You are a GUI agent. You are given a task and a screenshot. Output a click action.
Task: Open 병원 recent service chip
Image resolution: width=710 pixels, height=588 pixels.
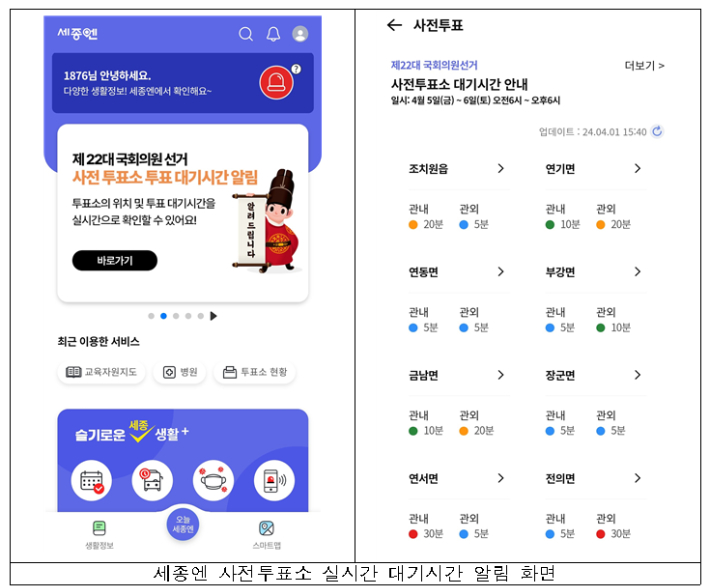click(180, 372)
